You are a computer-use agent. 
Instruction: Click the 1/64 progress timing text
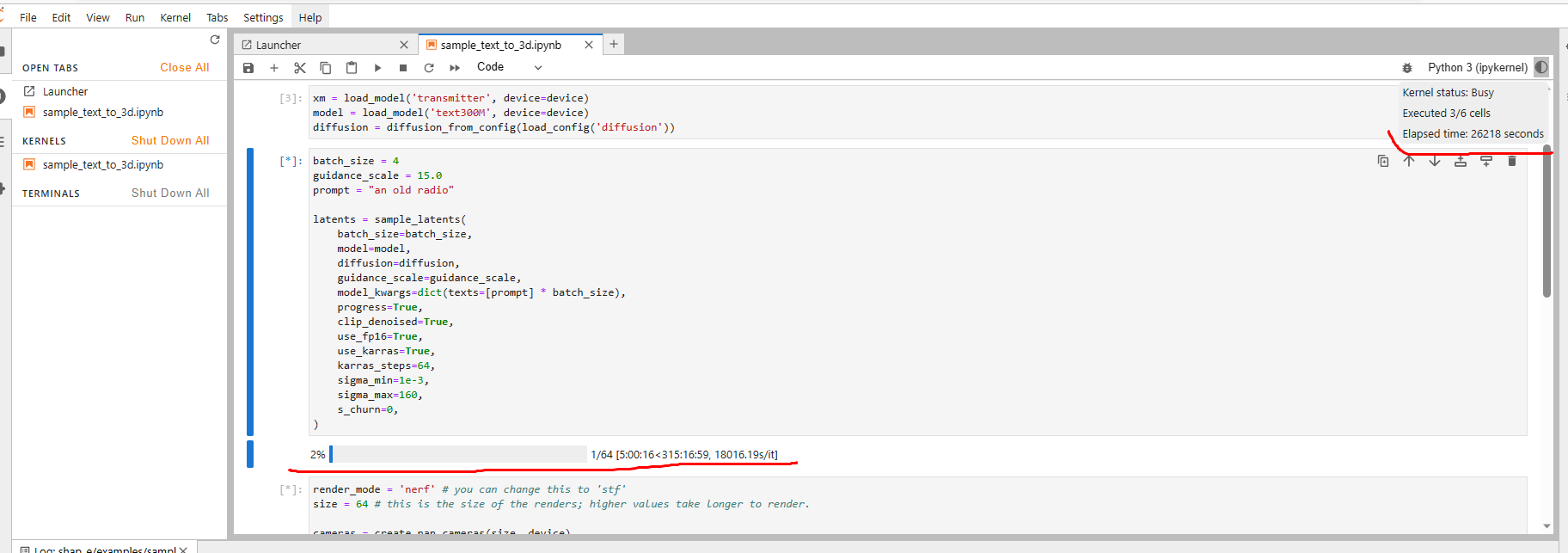(x=684, y=454)
